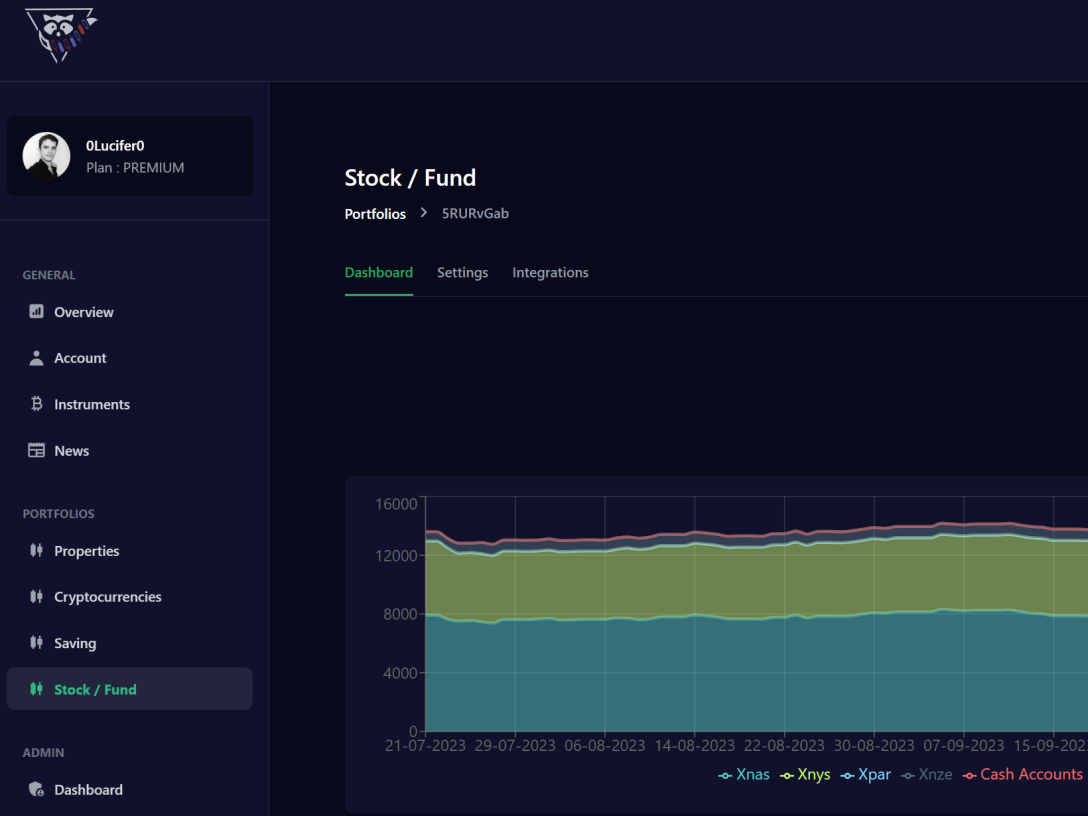Viewport: 1088px width, 816px height.
Task: Click the Account person icon
Action: (x=37, y=358)
